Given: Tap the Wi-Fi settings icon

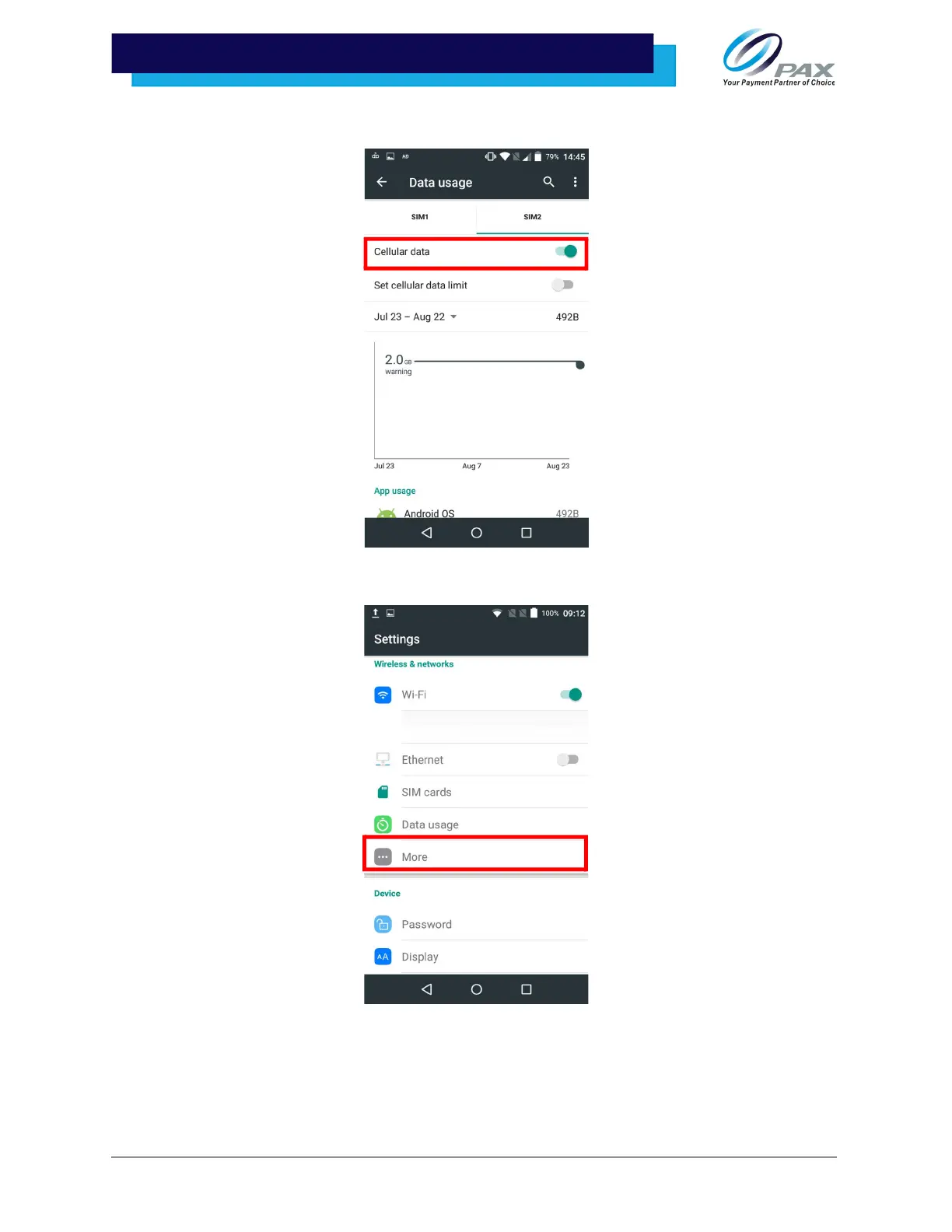Looking at the screenshot, I should click(383, 695).
